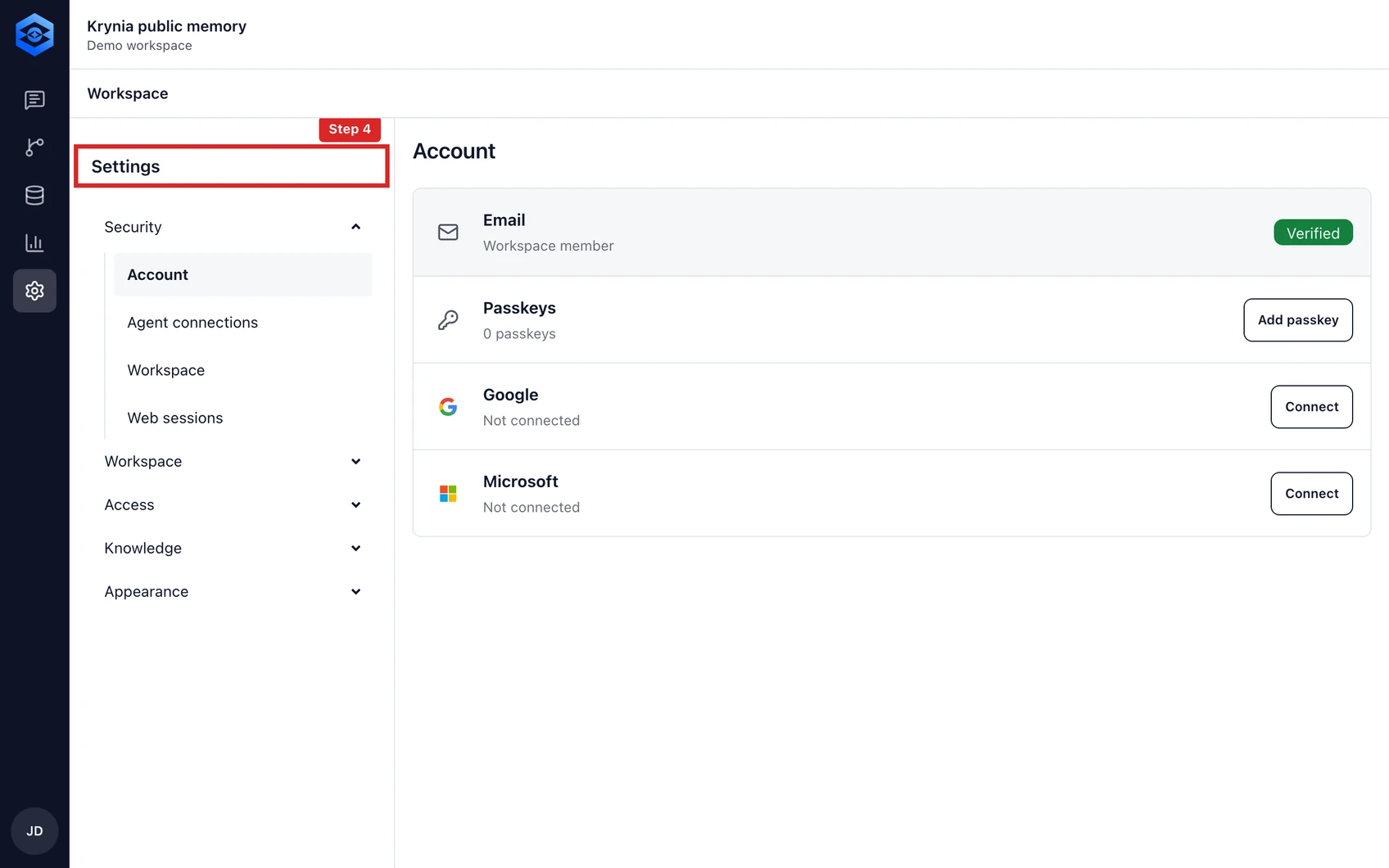
Task: Select the Account settings item
Action: click(x=242, y=274)
